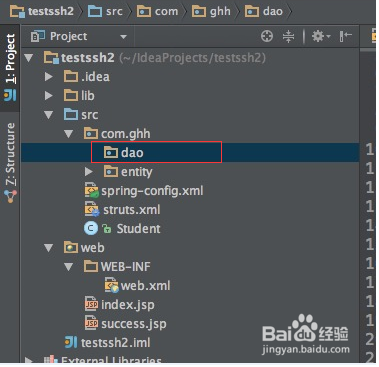Select the WEB-INF folder
Viewport: 379px width, 367px height.
point(117,267)
